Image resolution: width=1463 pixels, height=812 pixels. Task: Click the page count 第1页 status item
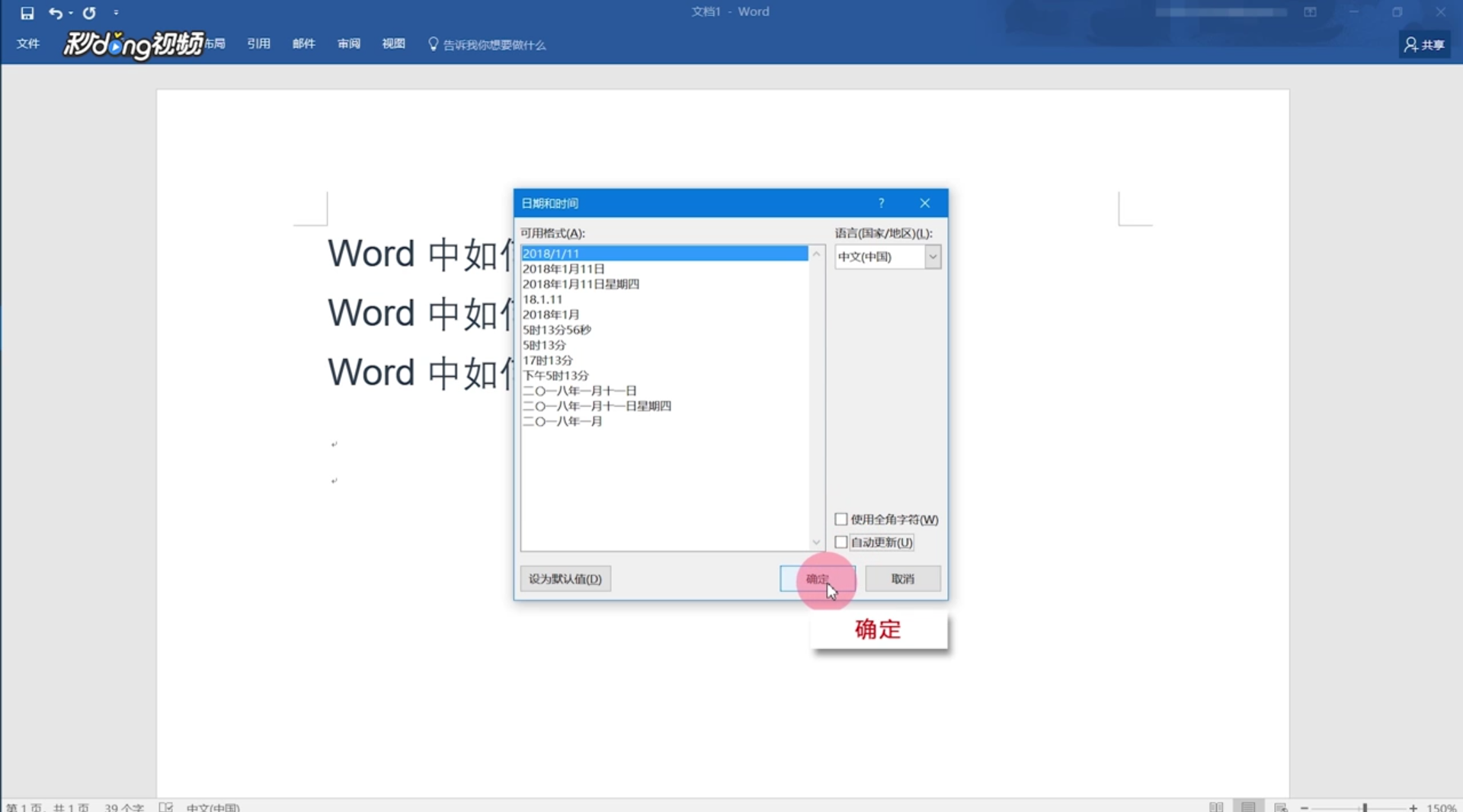tap(47, 806)
